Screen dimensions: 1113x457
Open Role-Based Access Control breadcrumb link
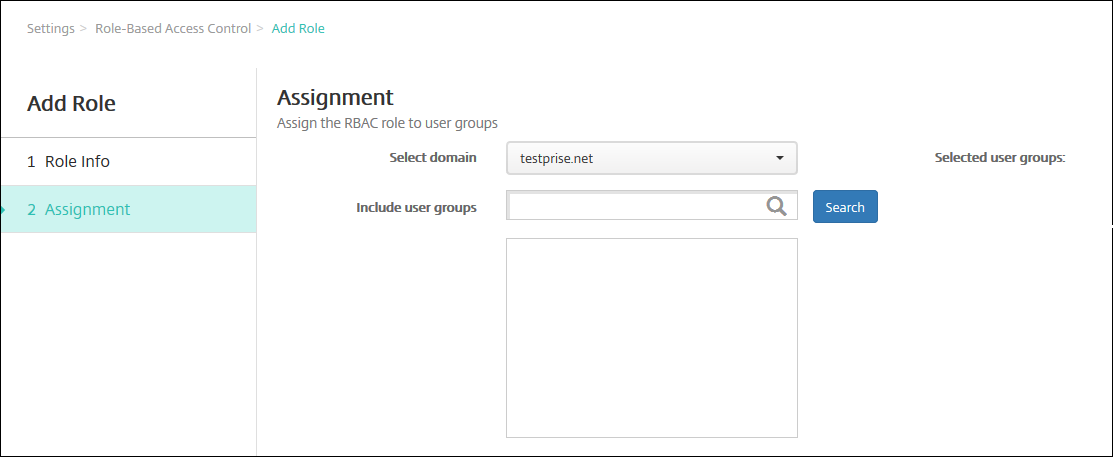click(x=173, y=28)
